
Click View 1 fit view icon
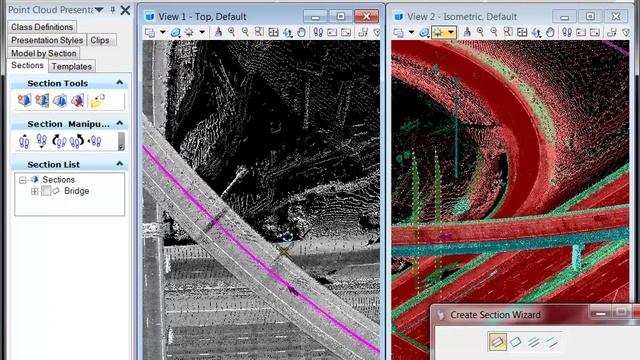273,32
